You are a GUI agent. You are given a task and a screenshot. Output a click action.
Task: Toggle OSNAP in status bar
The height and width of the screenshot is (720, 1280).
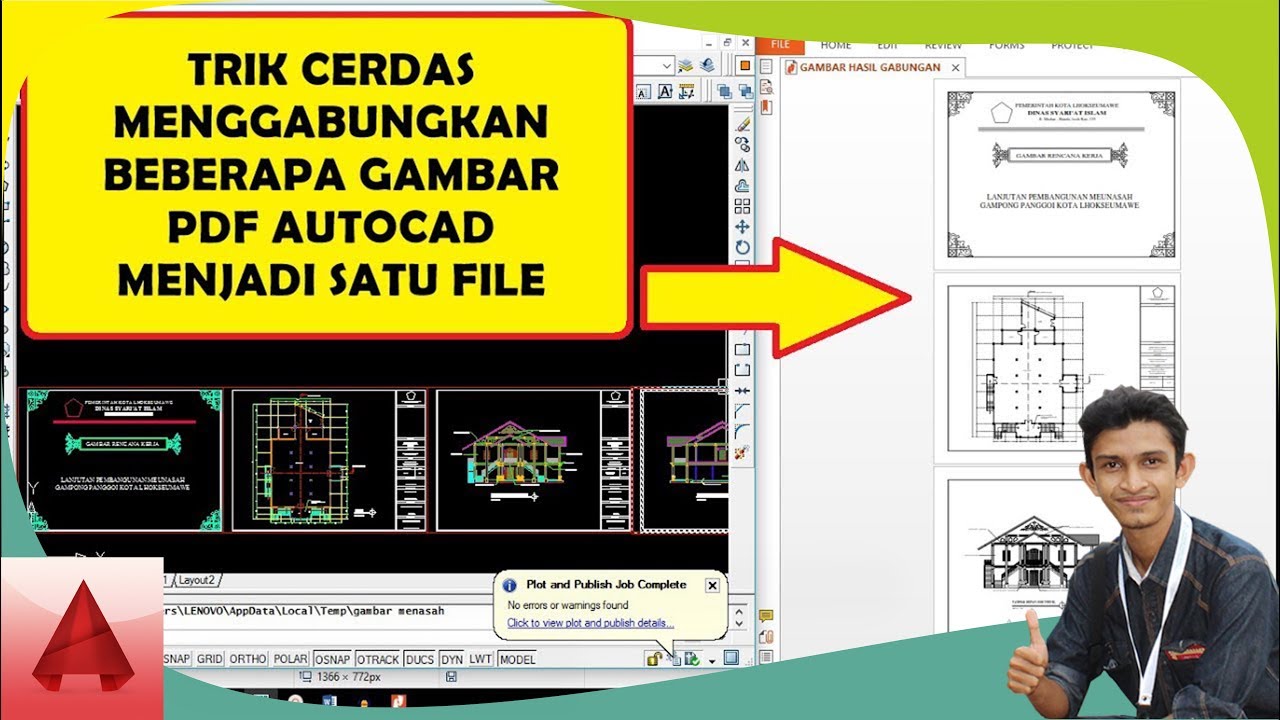[332, 659]
